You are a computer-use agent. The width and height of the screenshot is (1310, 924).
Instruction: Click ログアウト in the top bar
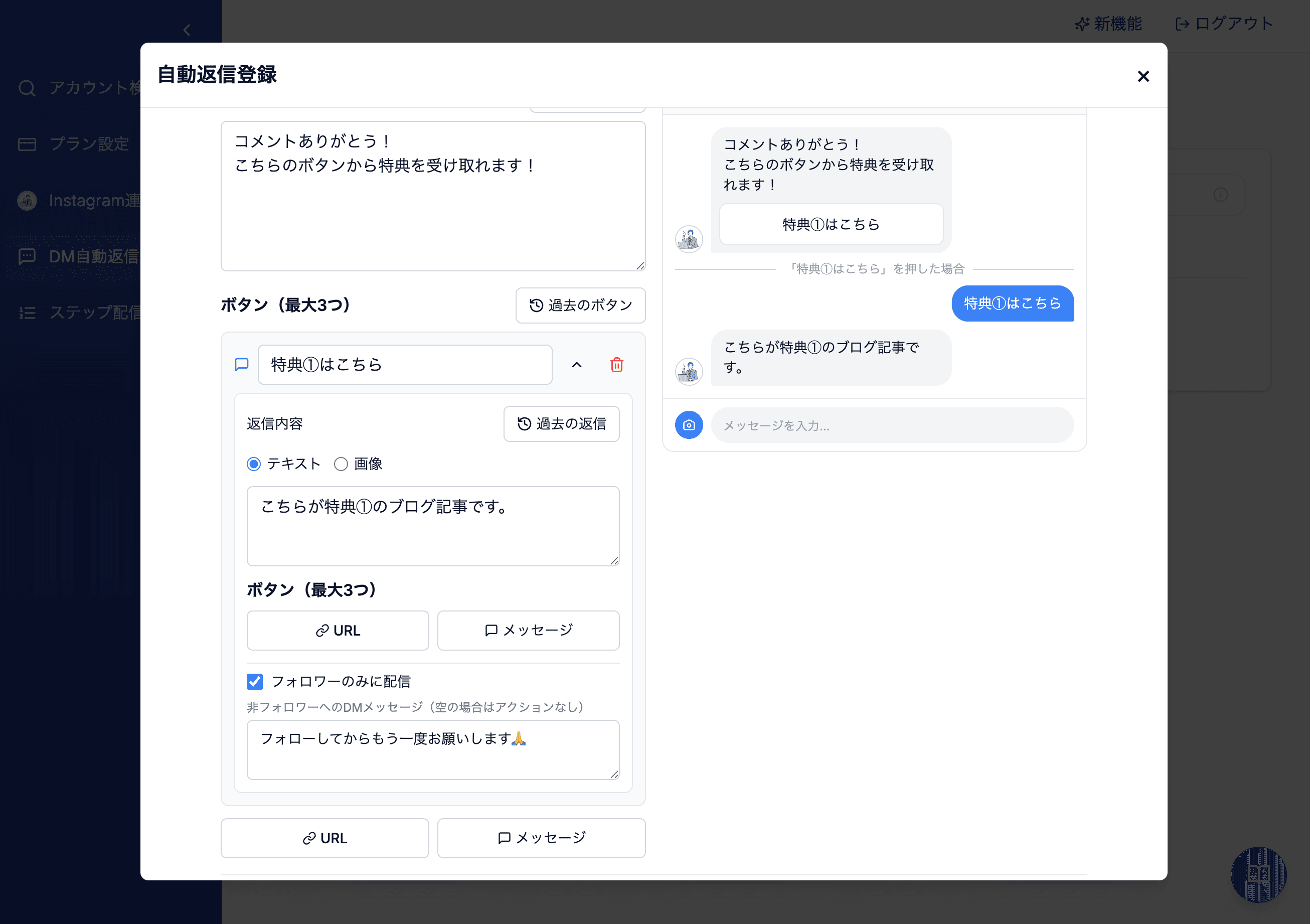tap(1224, 24)
